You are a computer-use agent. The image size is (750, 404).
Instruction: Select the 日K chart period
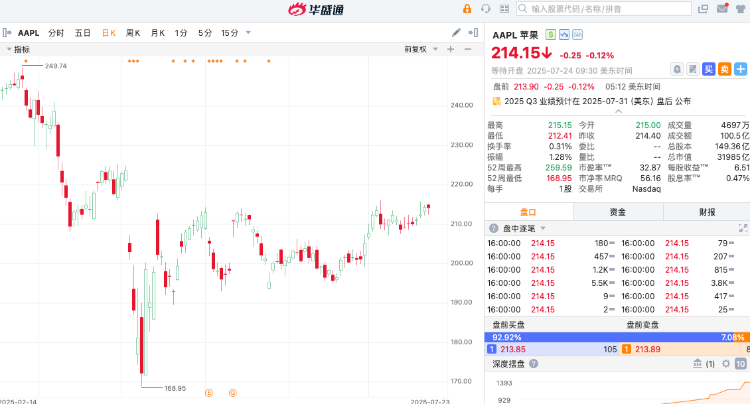pos(109,33)
